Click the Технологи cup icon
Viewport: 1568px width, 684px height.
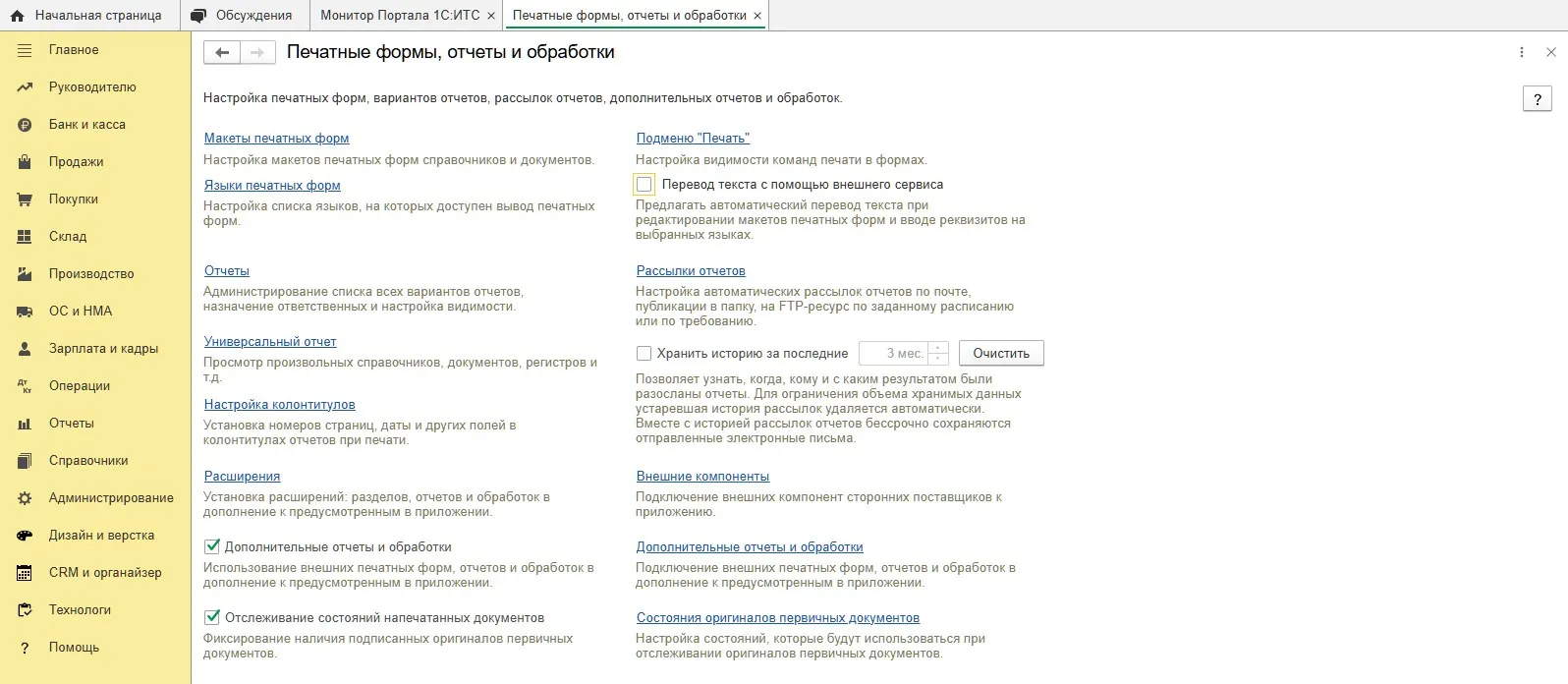pyautogui.click(x=26, y=610)
